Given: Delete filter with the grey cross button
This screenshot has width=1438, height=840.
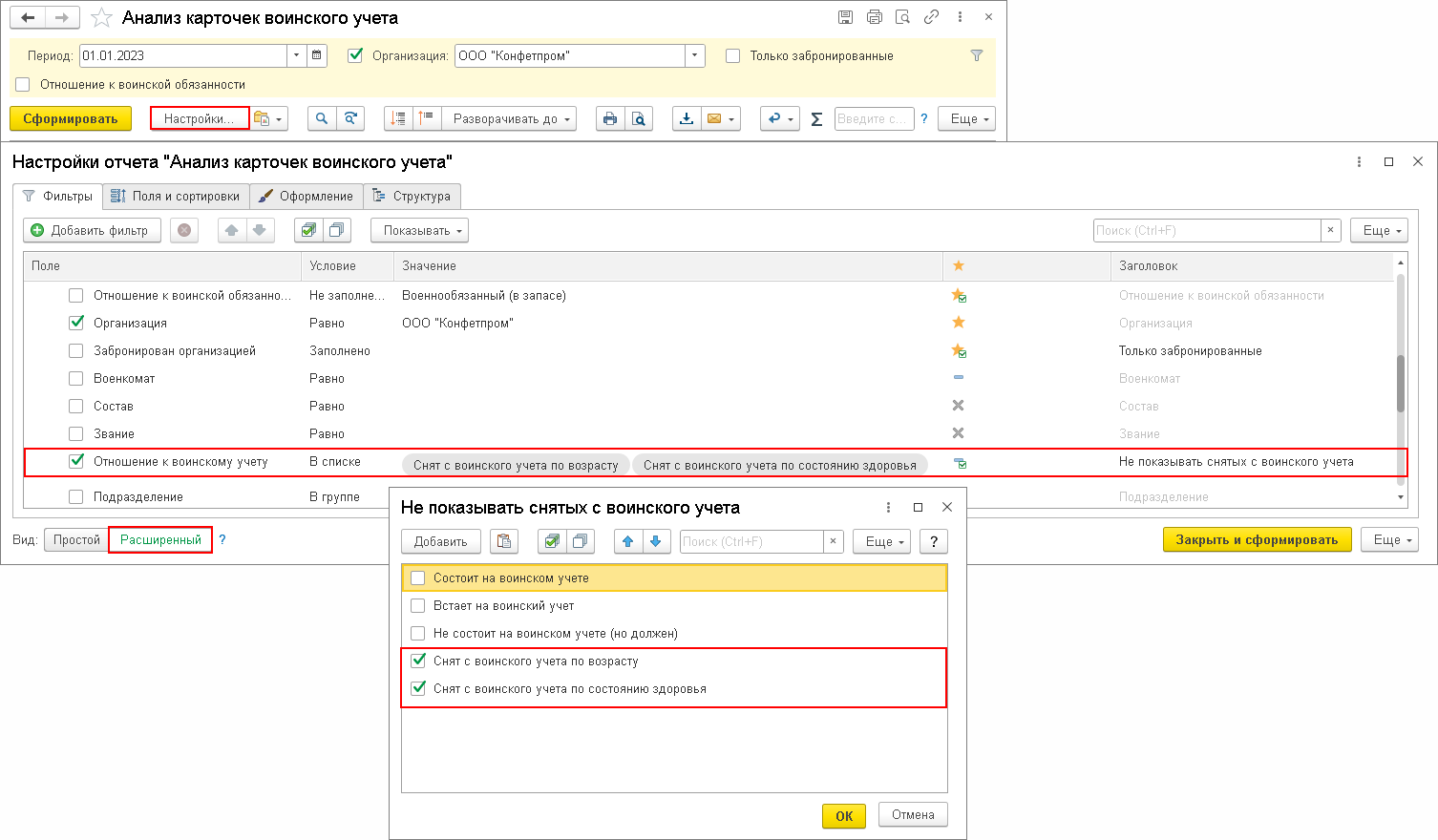Looking at the screenshot, I should 184,230.
